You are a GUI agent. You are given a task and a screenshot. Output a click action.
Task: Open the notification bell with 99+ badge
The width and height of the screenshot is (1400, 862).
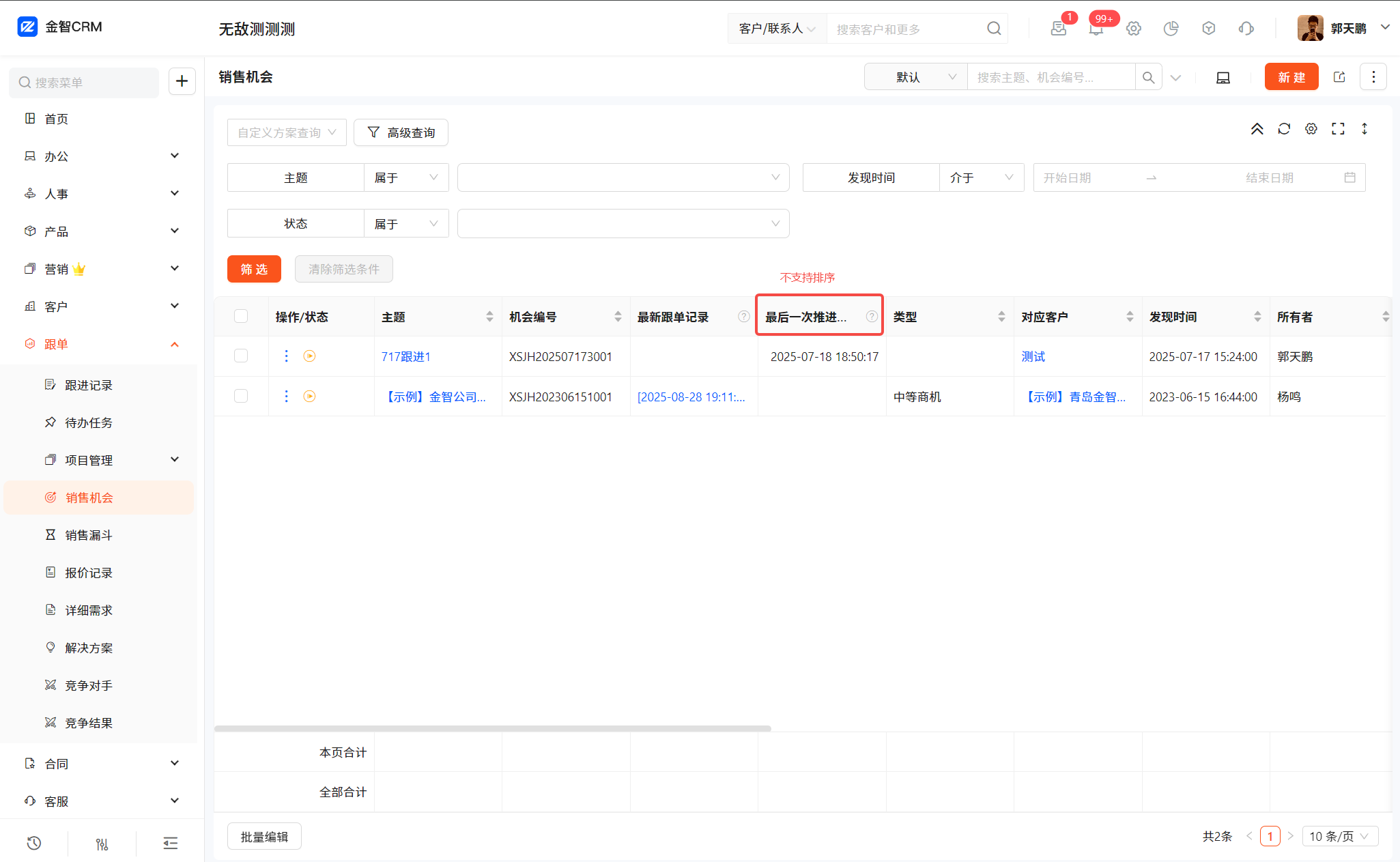[1096, 29]
